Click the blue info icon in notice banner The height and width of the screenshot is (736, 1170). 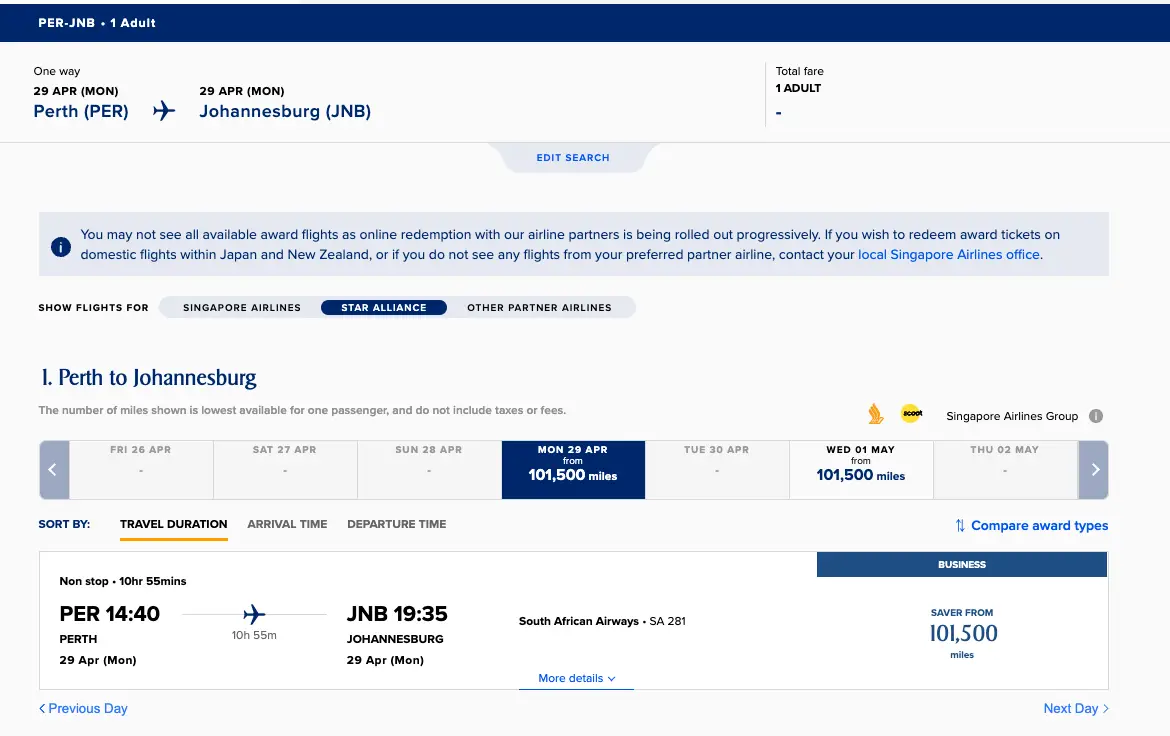click(60, 246)
